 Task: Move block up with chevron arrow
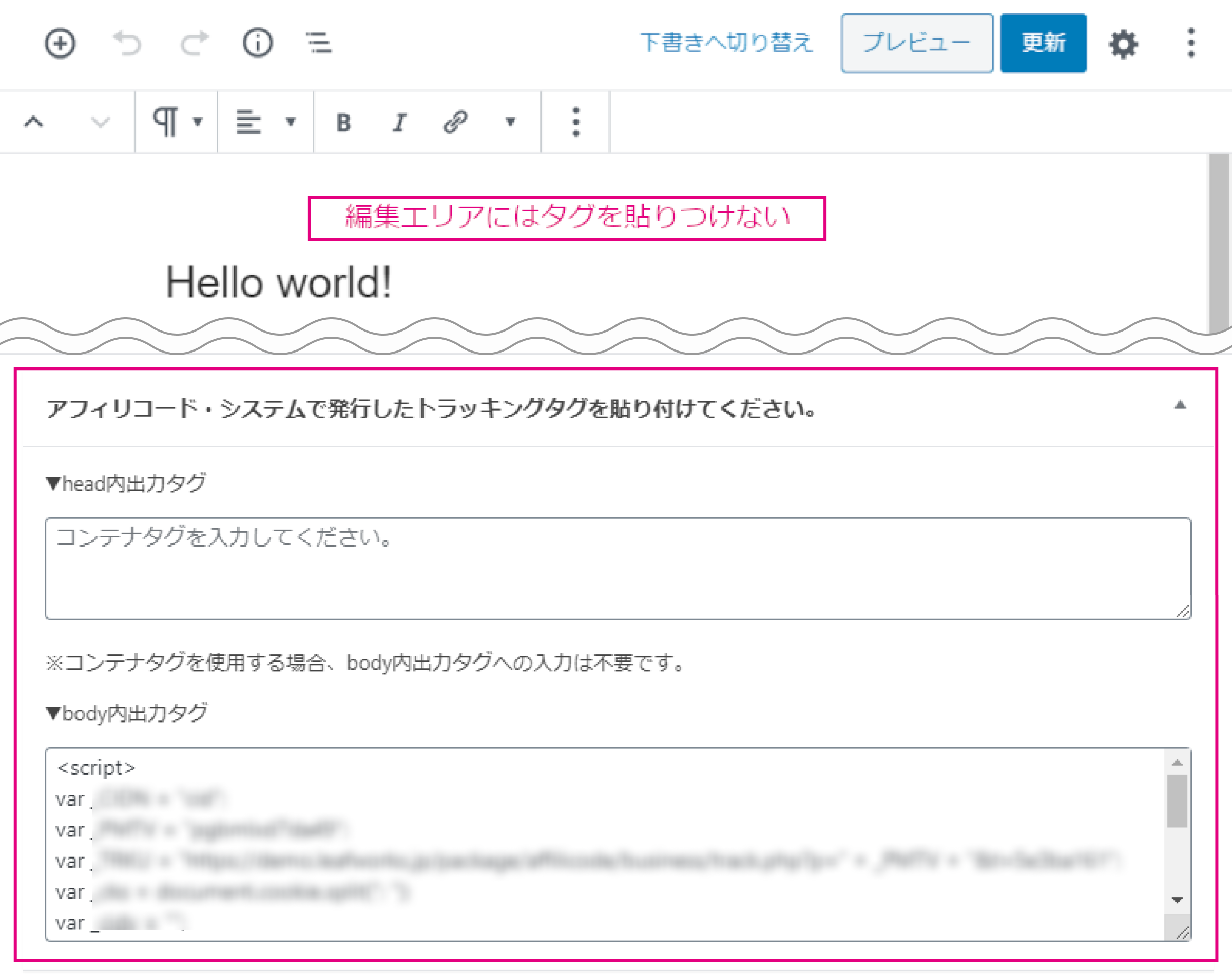point(34,122)
